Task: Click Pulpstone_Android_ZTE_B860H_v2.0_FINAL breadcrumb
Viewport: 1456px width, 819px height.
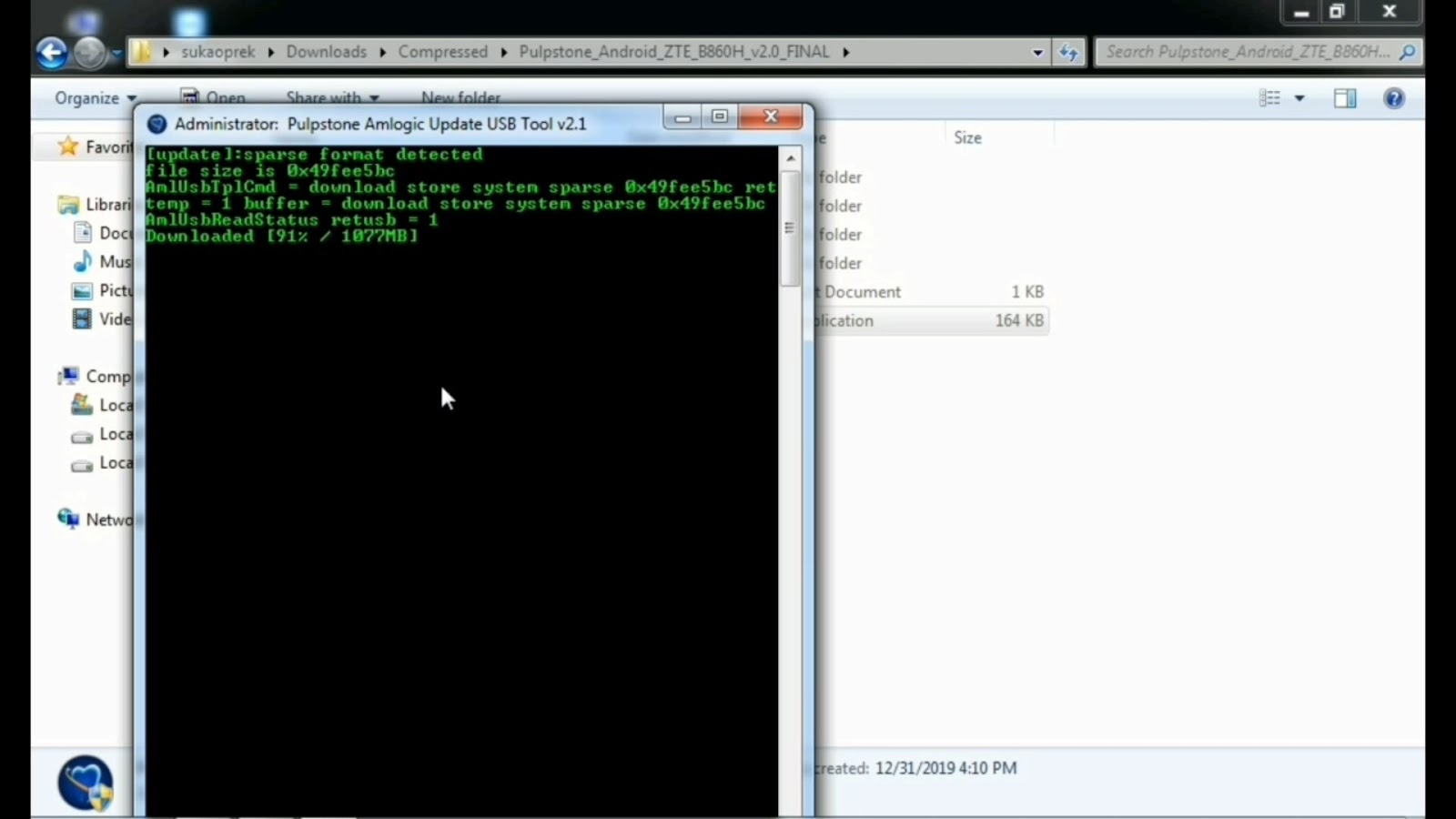Action: coord(674,52)
